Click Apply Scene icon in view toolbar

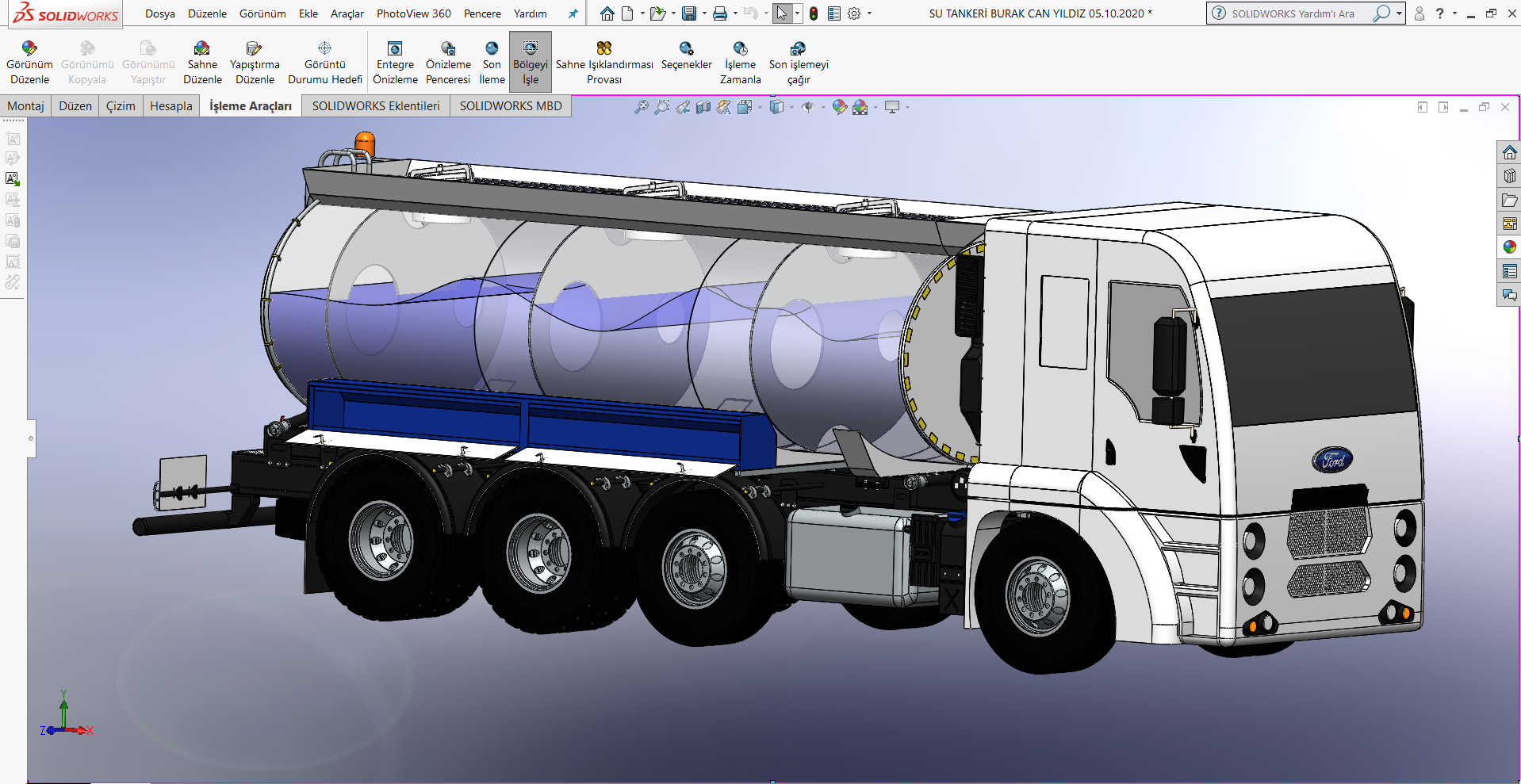pos(860,107)
